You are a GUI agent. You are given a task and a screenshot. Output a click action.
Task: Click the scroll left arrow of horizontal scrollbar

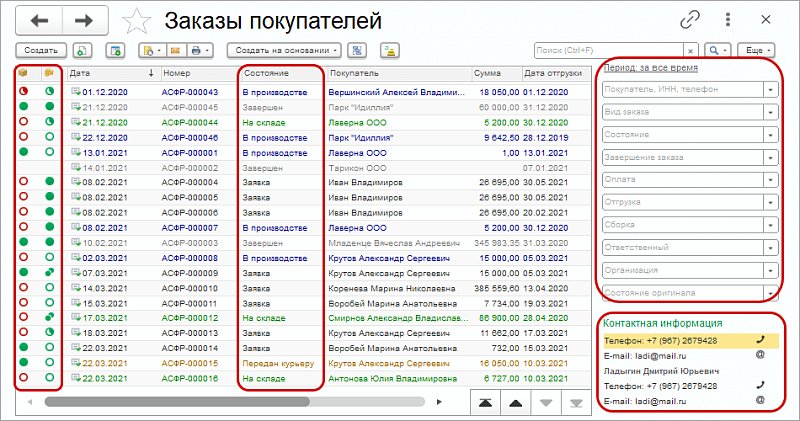(x=30, y=402)
